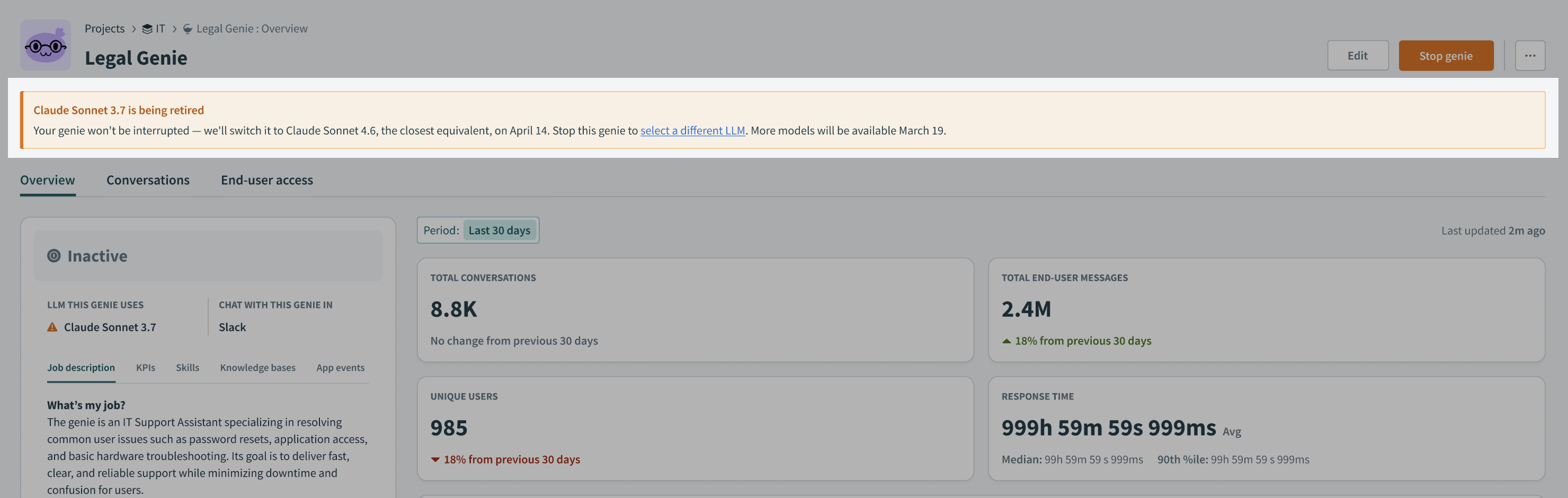Click the Legal Genie avatar icon
1568x498 pixels.
point(46,45)
